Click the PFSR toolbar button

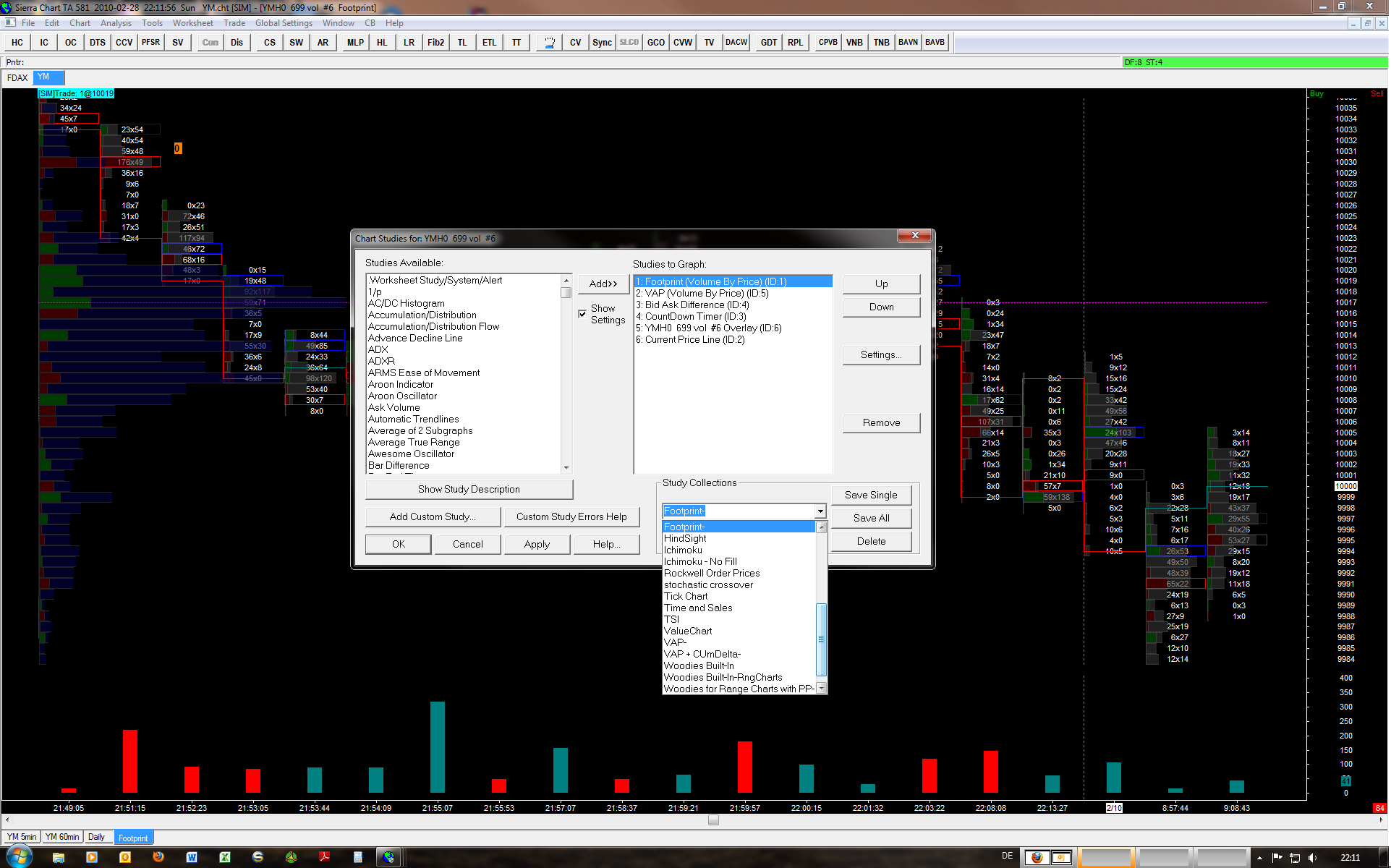pyautogui.click(x=151, y=43)
